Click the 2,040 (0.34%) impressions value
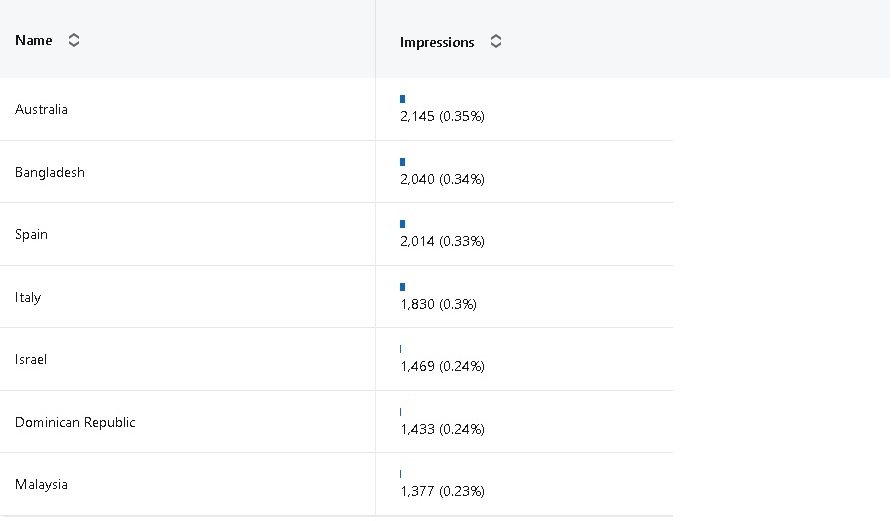Screen dimensions: 891x521 [x=442, y=179]
